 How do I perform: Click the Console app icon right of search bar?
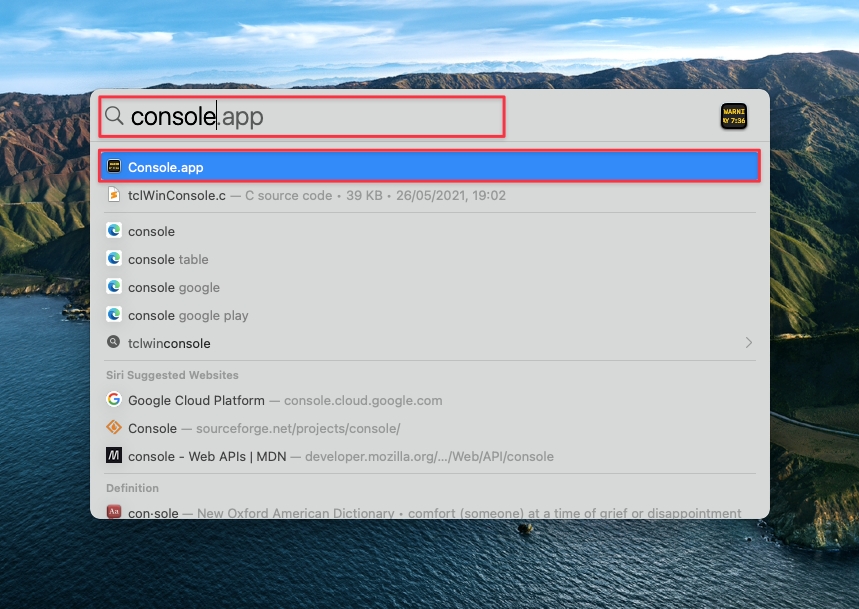[733, 116]
